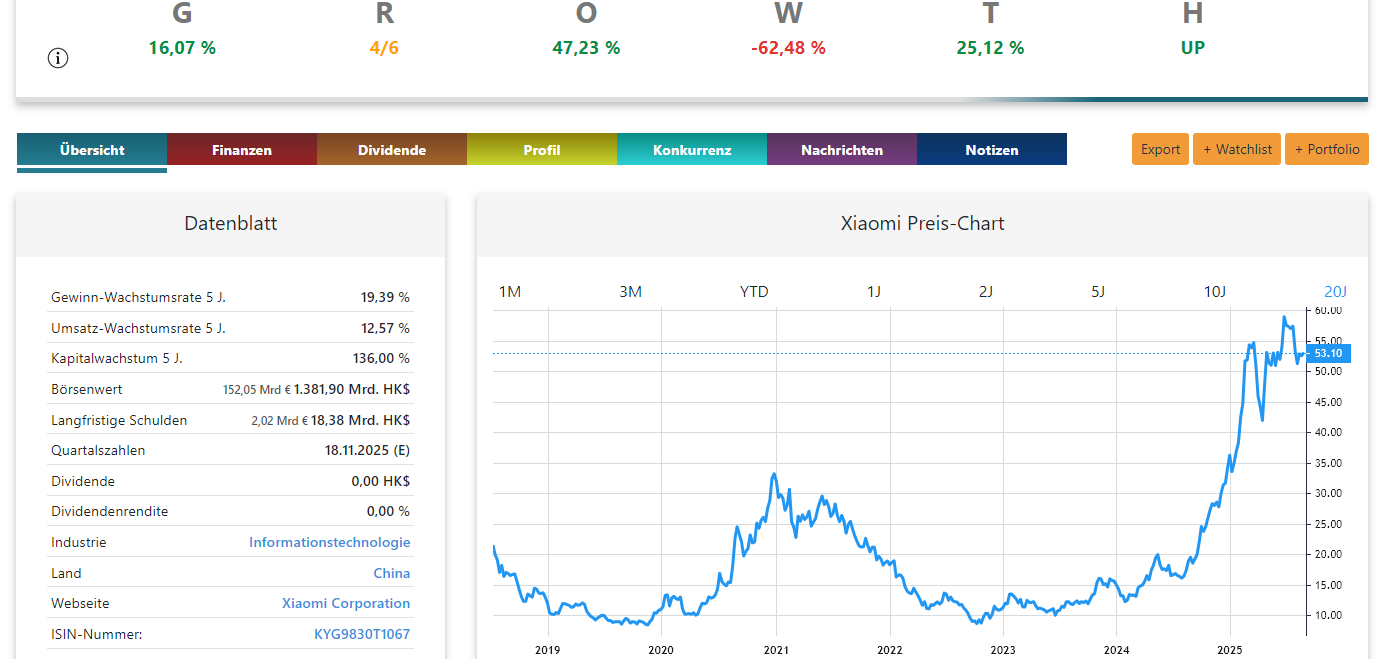1383x659 pixels.
Task: Click the Export button
Action: (x=1161, y=149)
